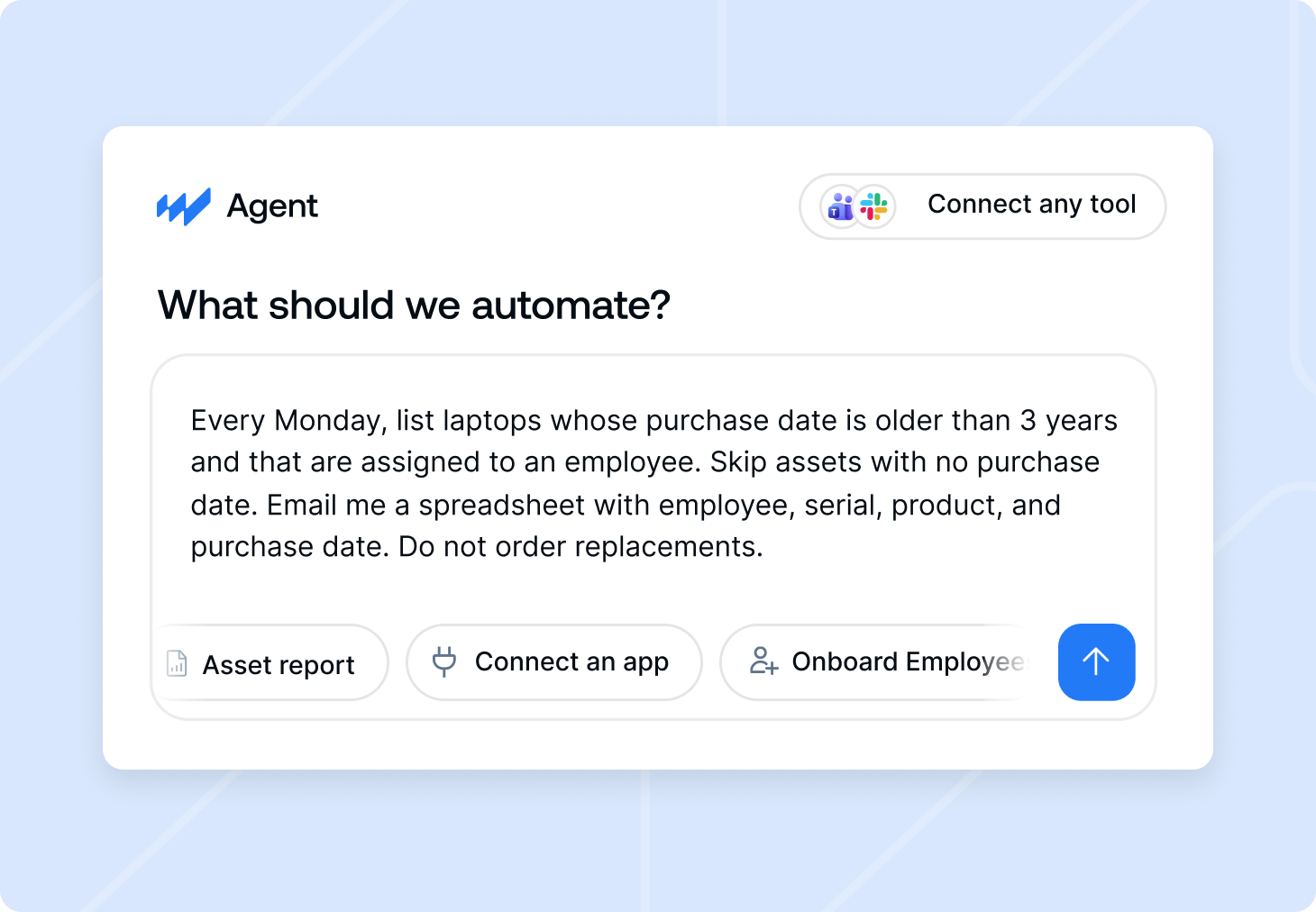1316x912 pixels.
Task: Select the Slack integration icon
Action: pyautogui.click(x=873, y=206)
